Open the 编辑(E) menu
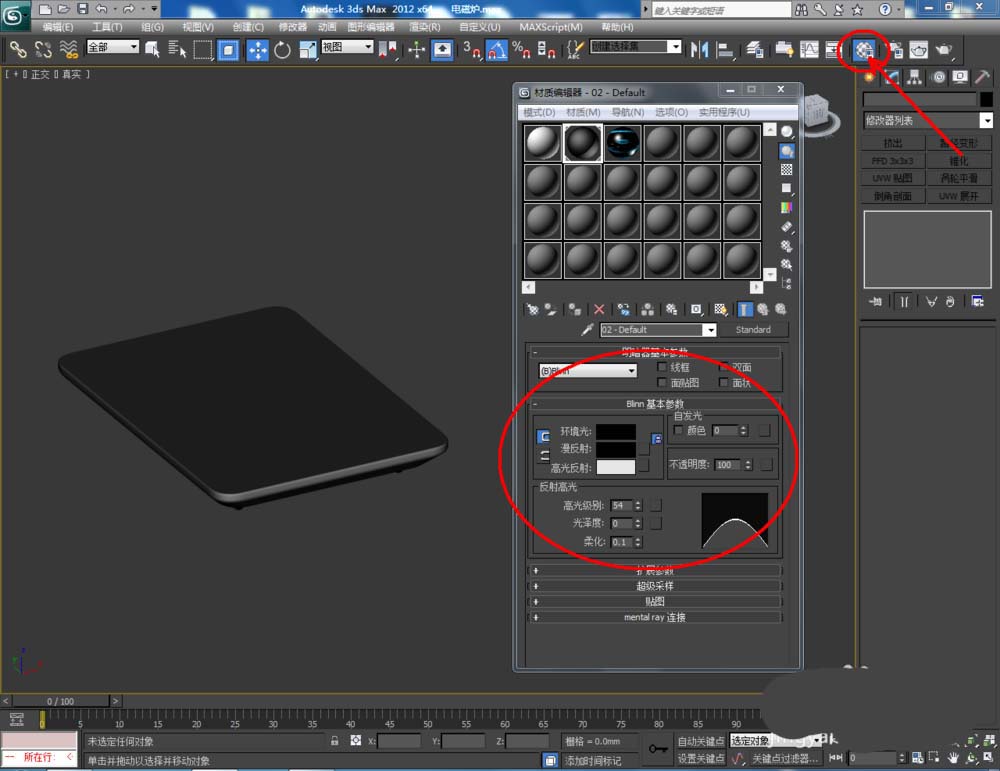 click(57, 27)
